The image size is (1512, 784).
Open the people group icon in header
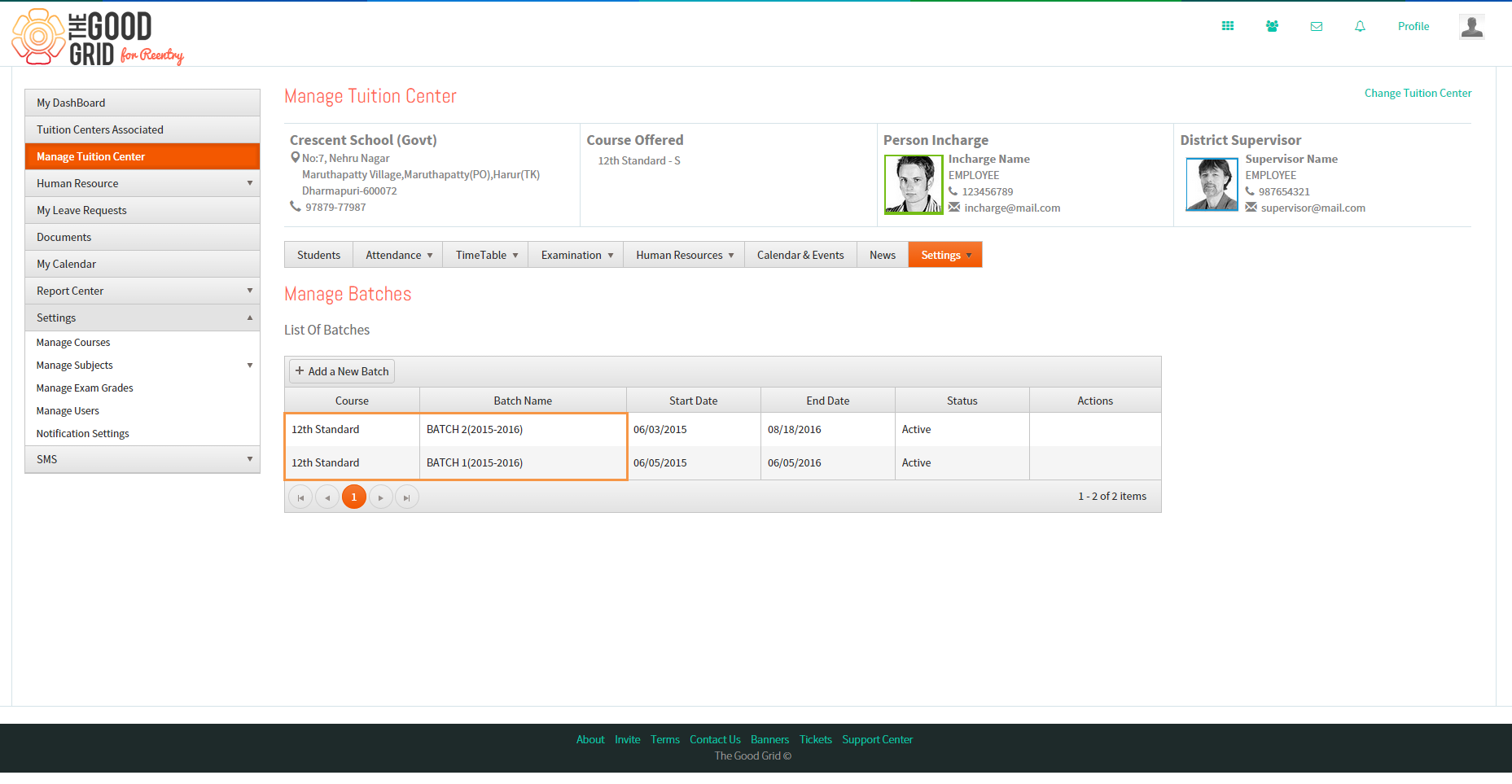(x=1272, y=26)
